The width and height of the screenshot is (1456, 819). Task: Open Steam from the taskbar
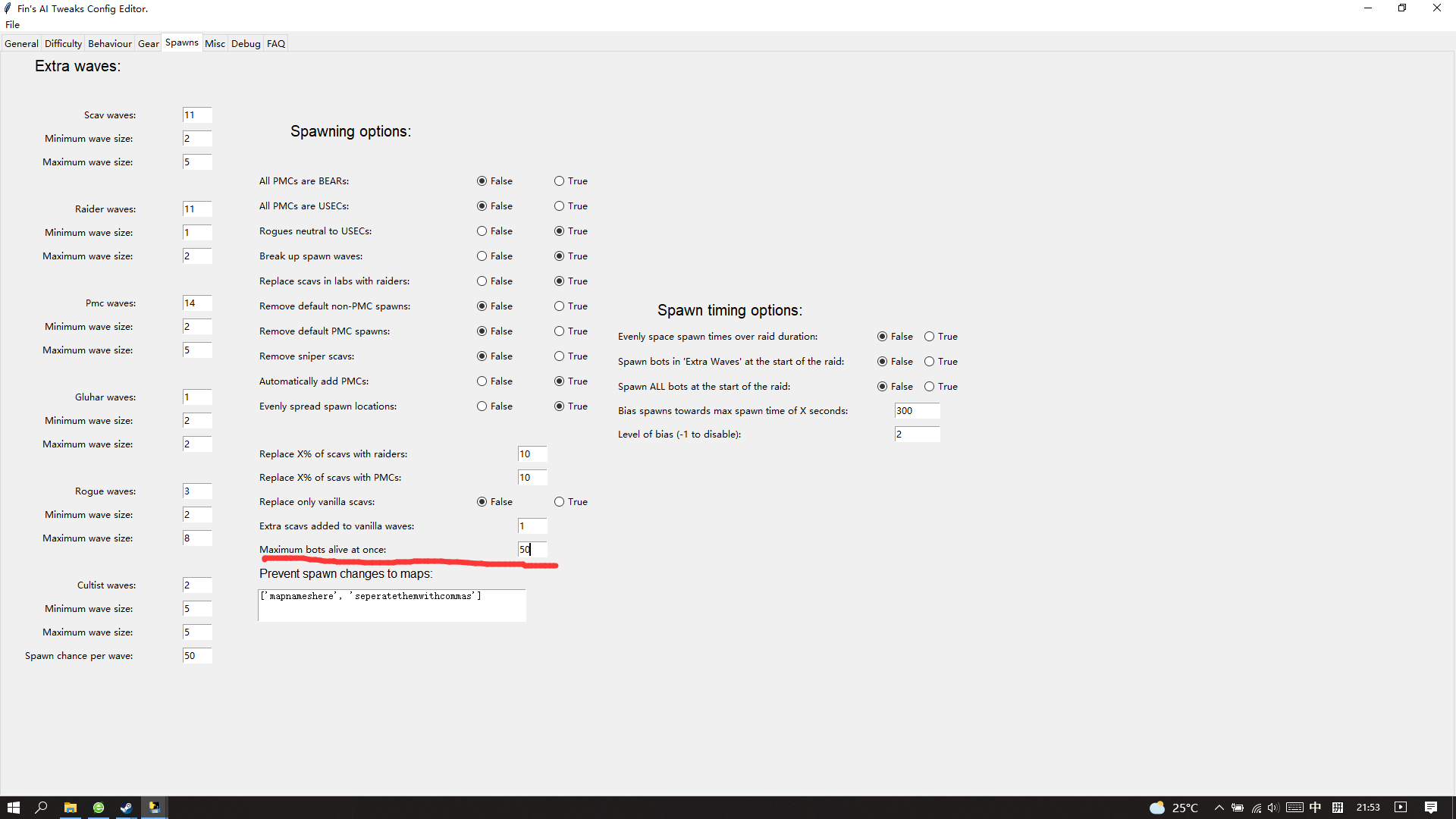(x=126, y=808)
